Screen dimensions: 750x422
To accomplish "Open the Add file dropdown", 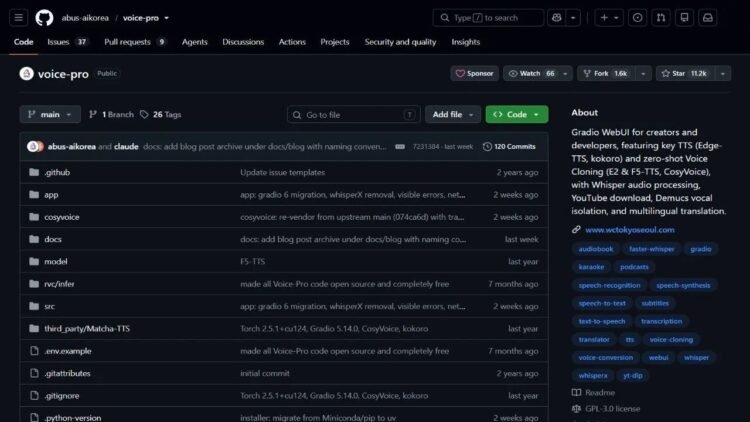I will click(452, 114).
